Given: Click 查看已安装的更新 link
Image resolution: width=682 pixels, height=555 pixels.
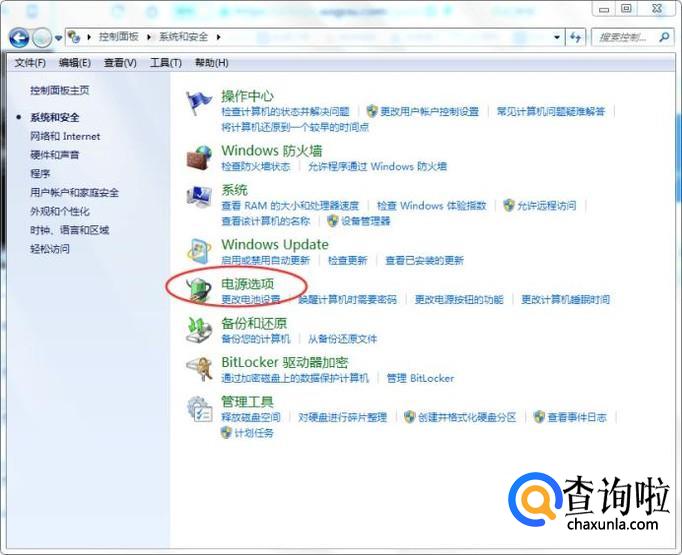Looking at the screenshot, I should [425, 260].
